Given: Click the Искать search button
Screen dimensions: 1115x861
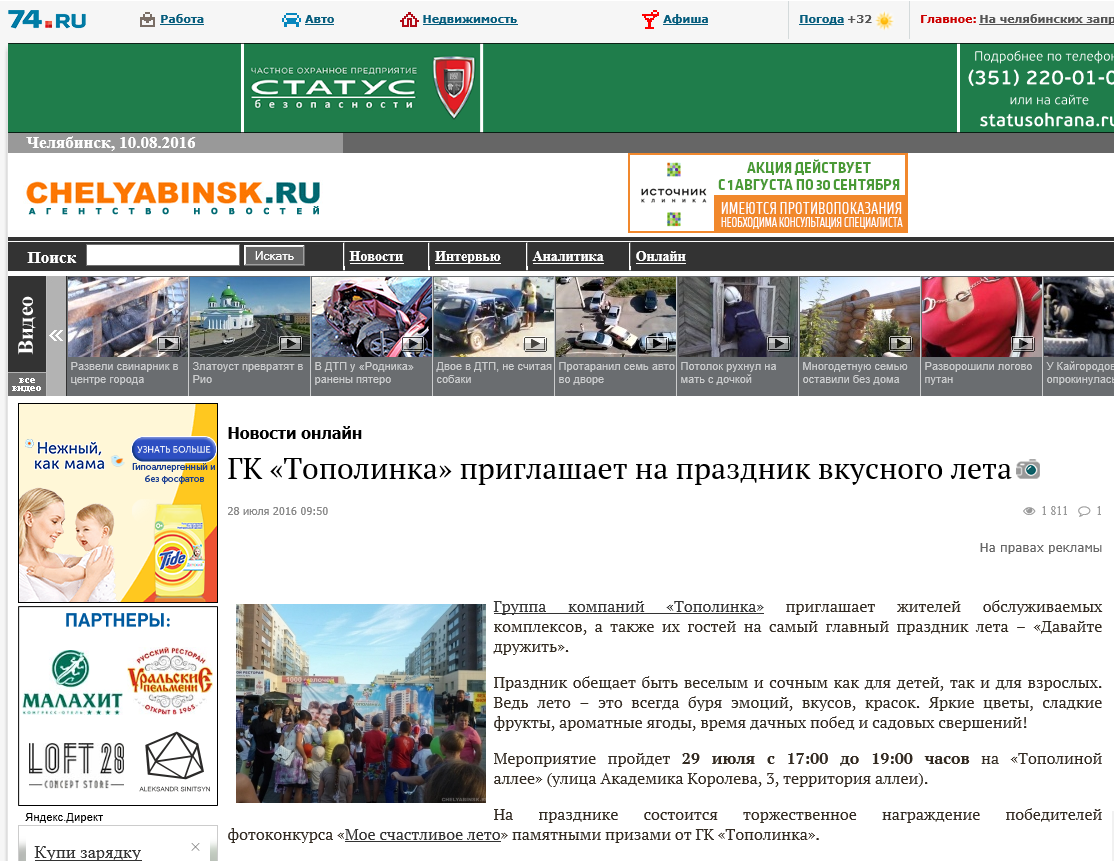Looking at the screenshot, I should click(x=274, y=256).
